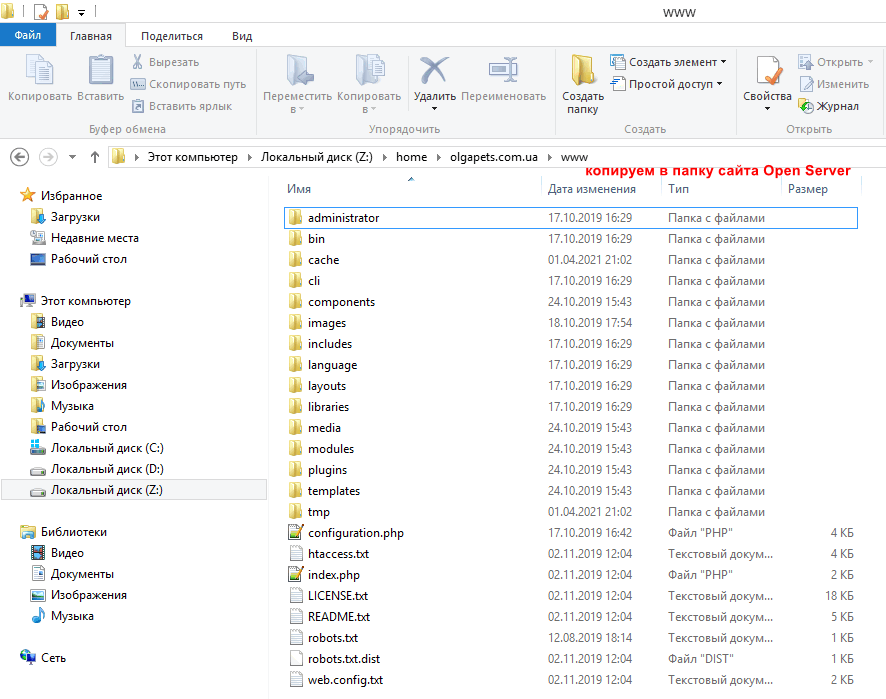The width and height of the screenshot is (886, 699).
Task: Select the images folder icon
Action: [296, 323]
